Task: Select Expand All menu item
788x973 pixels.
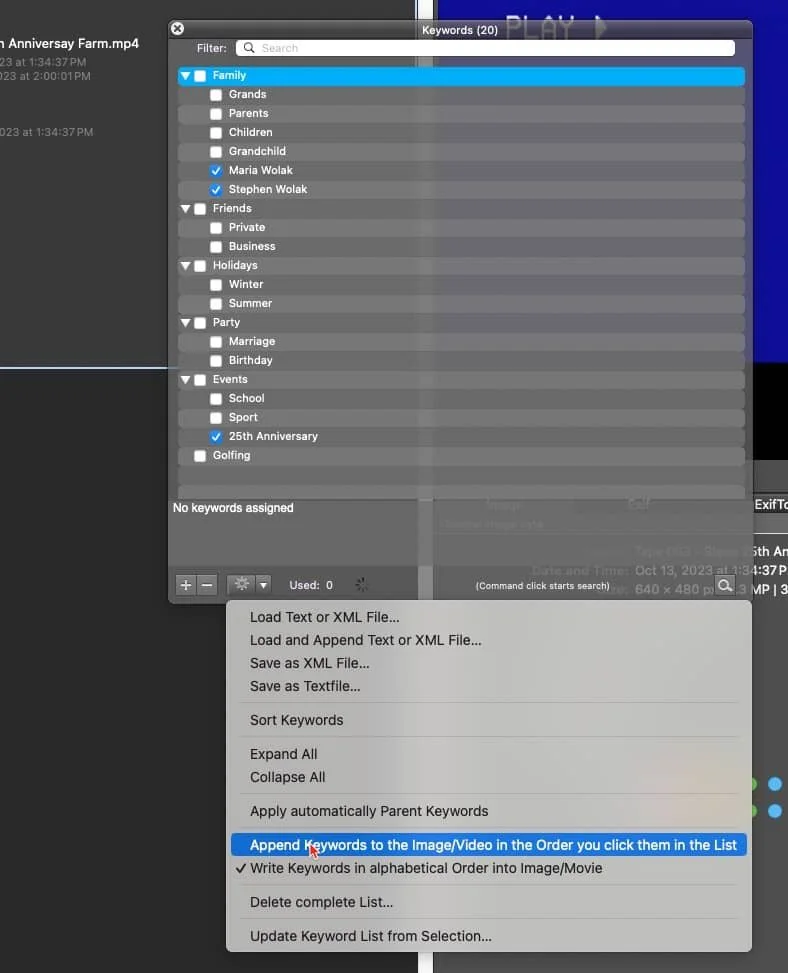Action: tap(489, 754)
